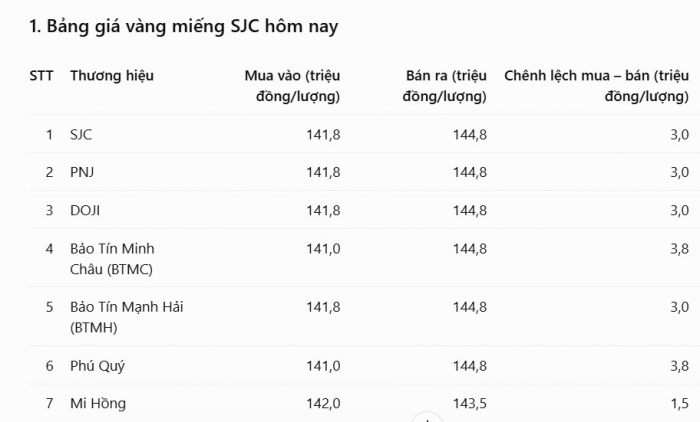Click the 'STT' column header
This screenshot has width=700, height=422.
tap(42, 75)
